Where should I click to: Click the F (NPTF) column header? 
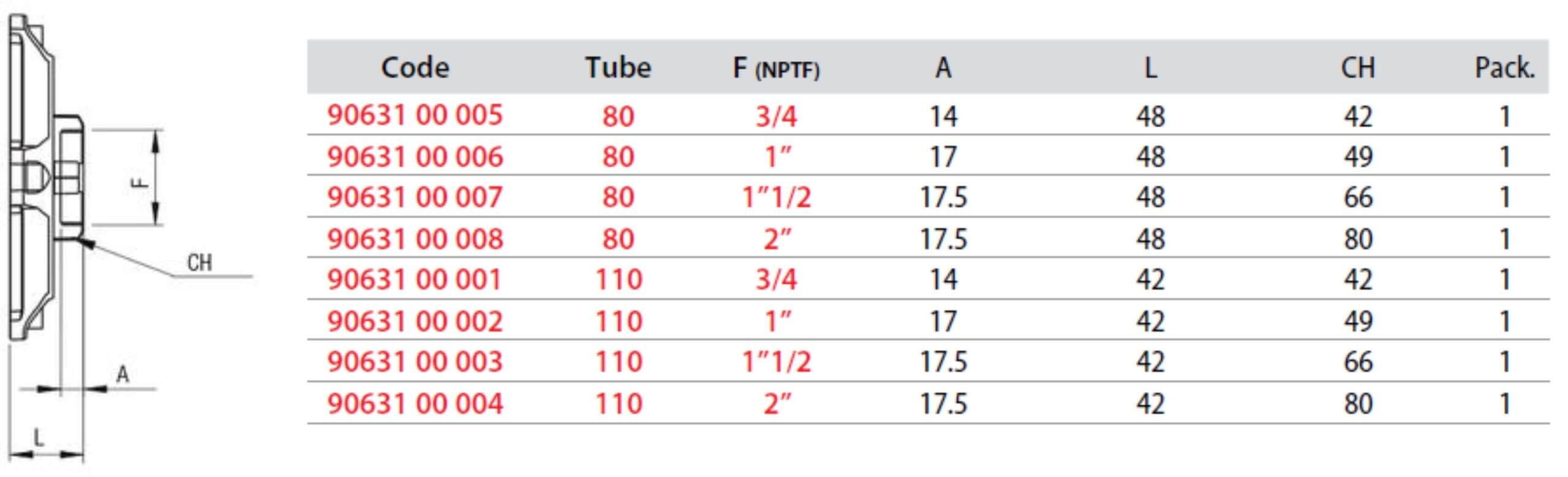(776, 69)
